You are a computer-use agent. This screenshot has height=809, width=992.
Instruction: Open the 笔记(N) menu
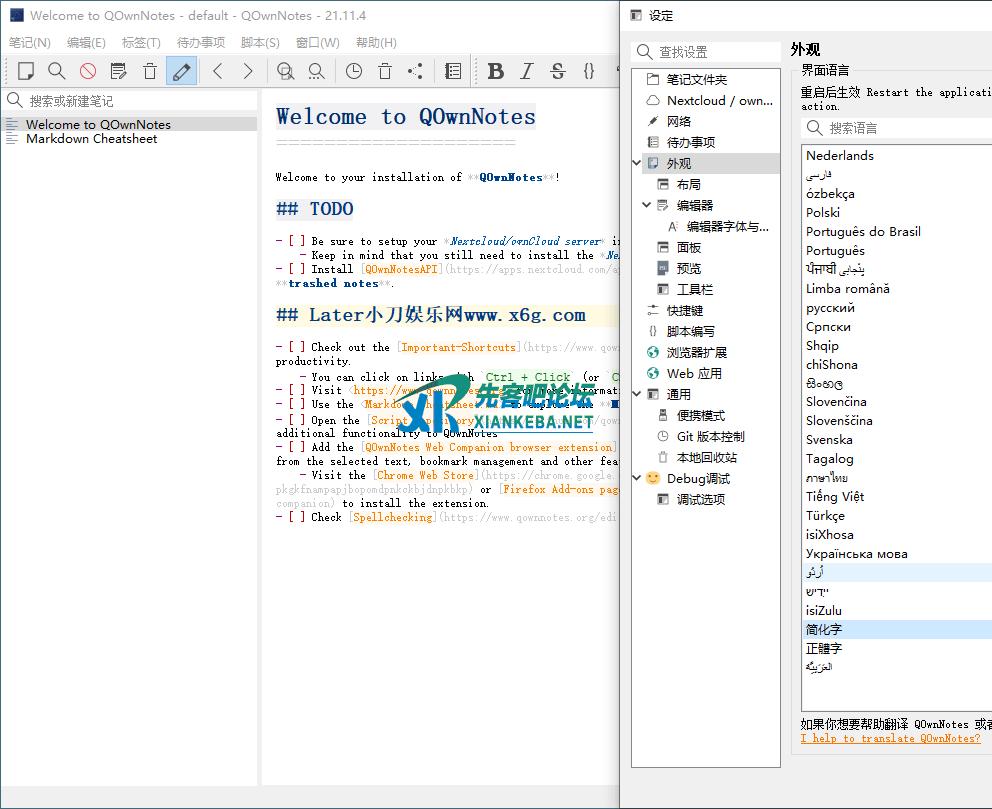pos(30,42)
